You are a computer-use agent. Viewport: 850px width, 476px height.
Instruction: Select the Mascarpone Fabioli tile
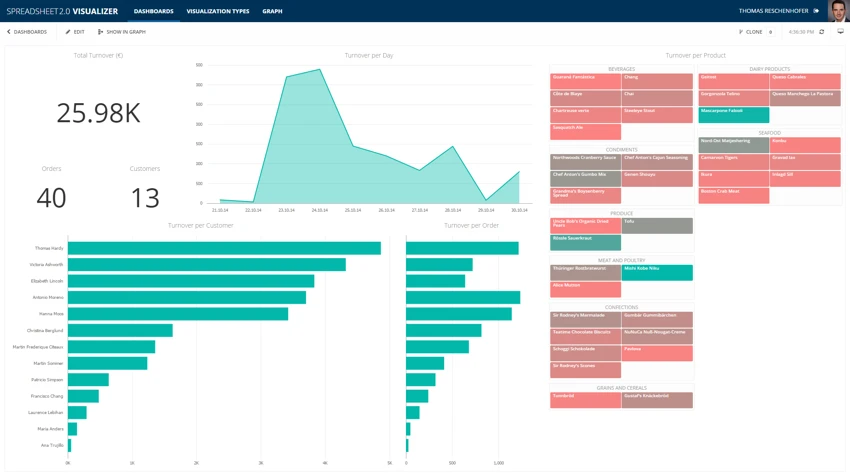(733, 115)
